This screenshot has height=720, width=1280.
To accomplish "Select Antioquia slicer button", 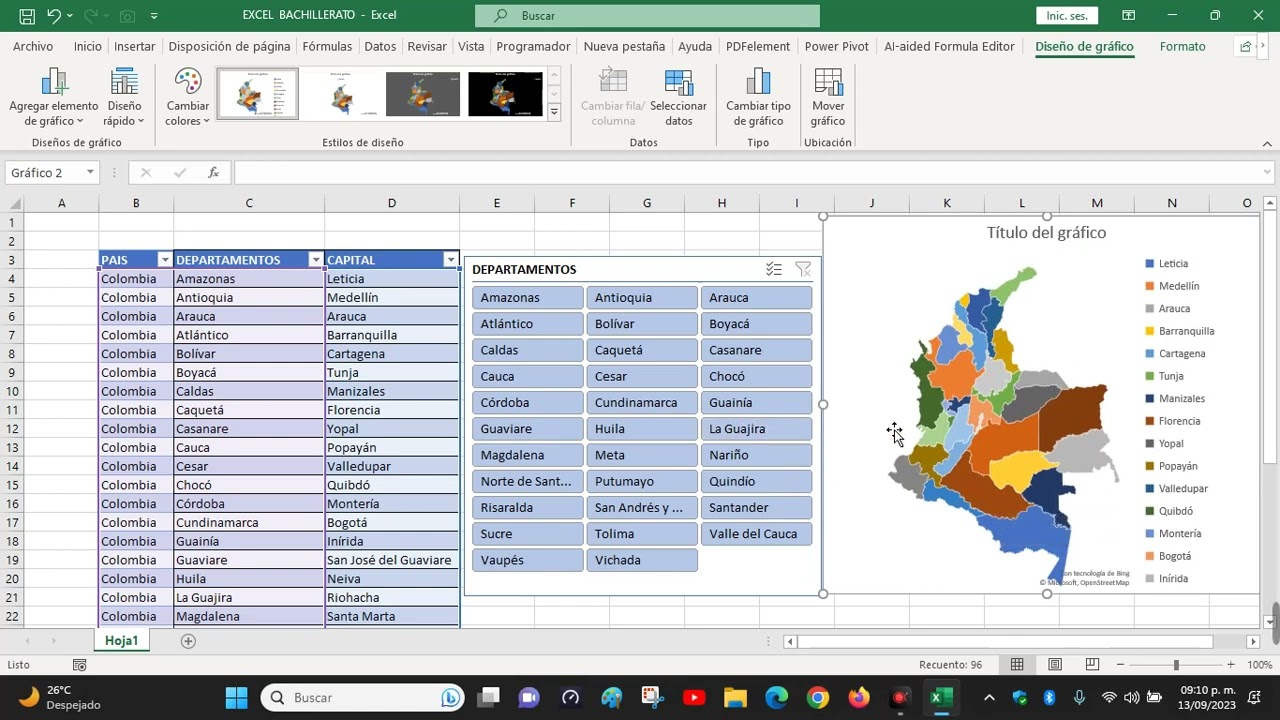I will pyautogui.click(x=642, y=298).
